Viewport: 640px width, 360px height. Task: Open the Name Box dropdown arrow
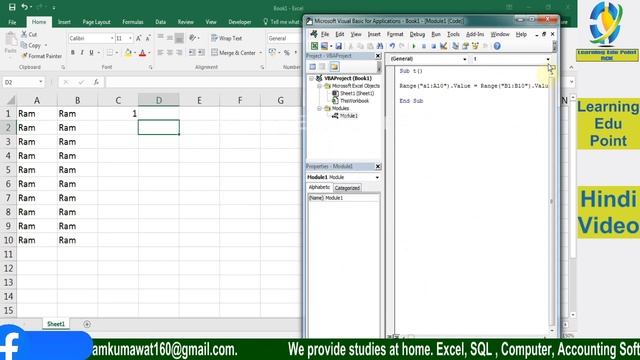pyautogui.click(x=40, y=82)
